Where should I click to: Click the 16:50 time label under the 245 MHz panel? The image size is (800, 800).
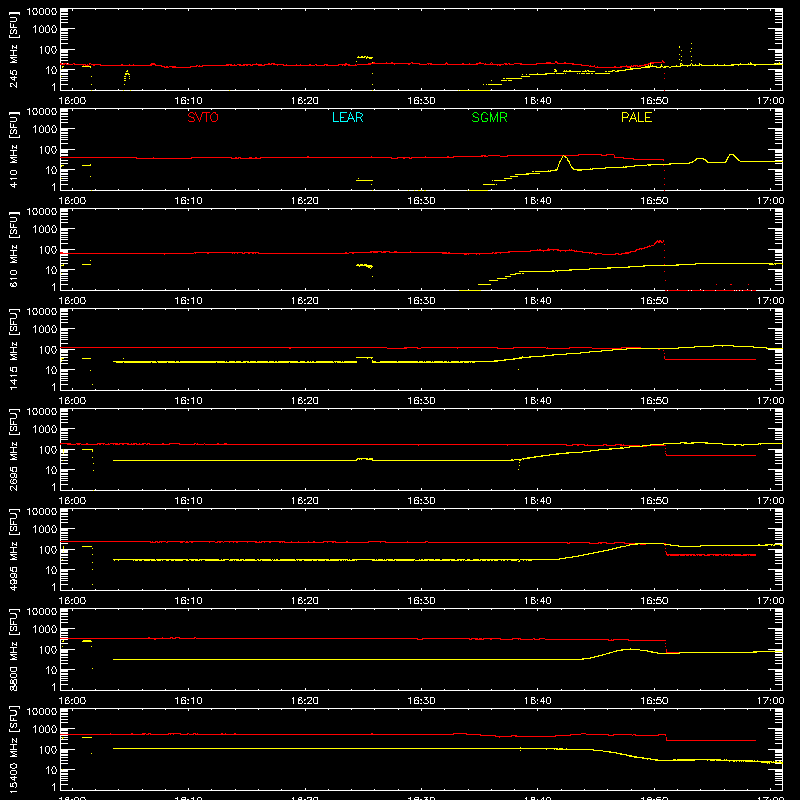click(x=654, y=101)
